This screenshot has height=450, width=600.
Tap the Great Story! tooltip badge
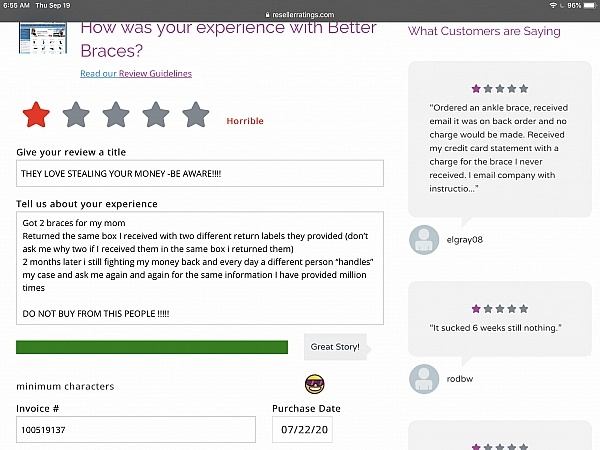(x=336, y=347)
